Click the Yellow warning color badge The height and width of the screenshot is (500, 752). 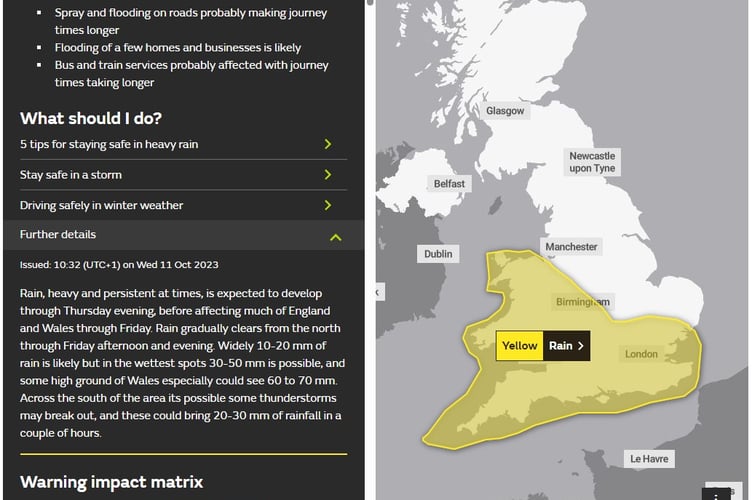coord(520,346)
